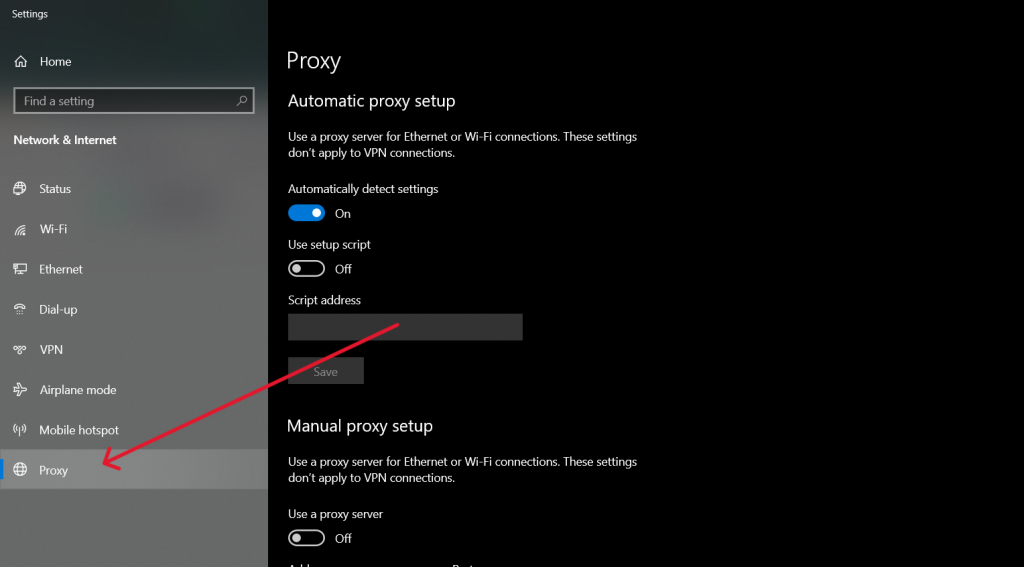Click the Save button
1024x567 pixels.
coord(326,371)
